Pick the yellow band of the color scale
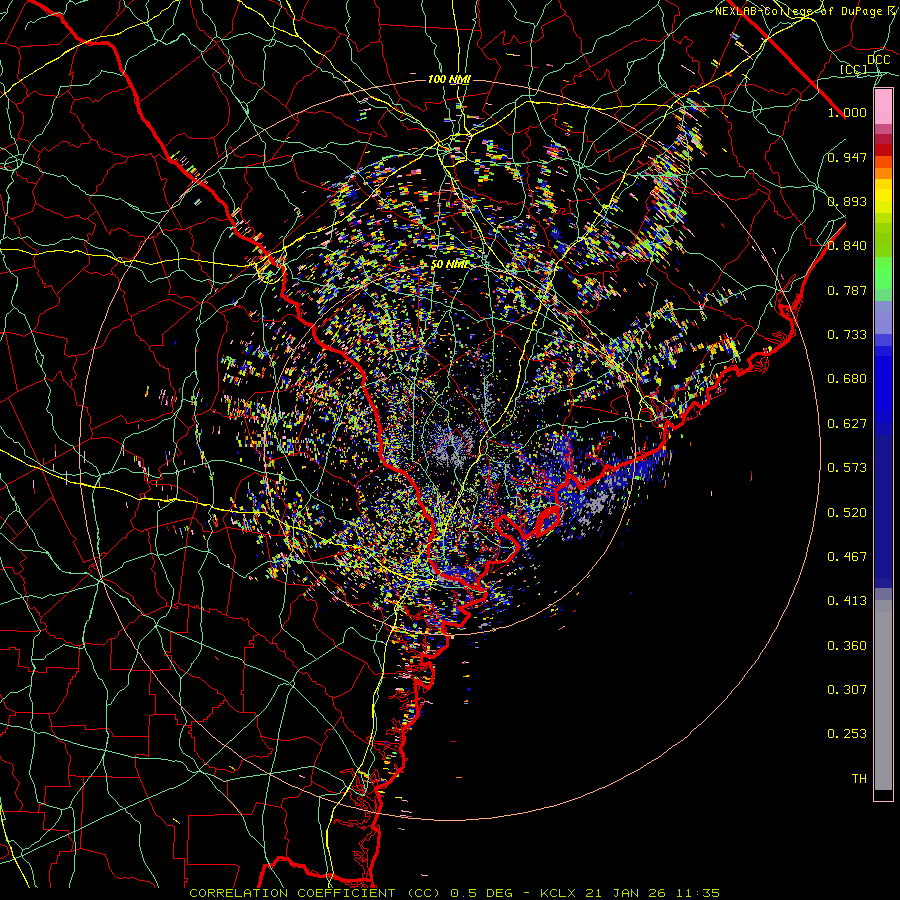 [x=883, y=196]
